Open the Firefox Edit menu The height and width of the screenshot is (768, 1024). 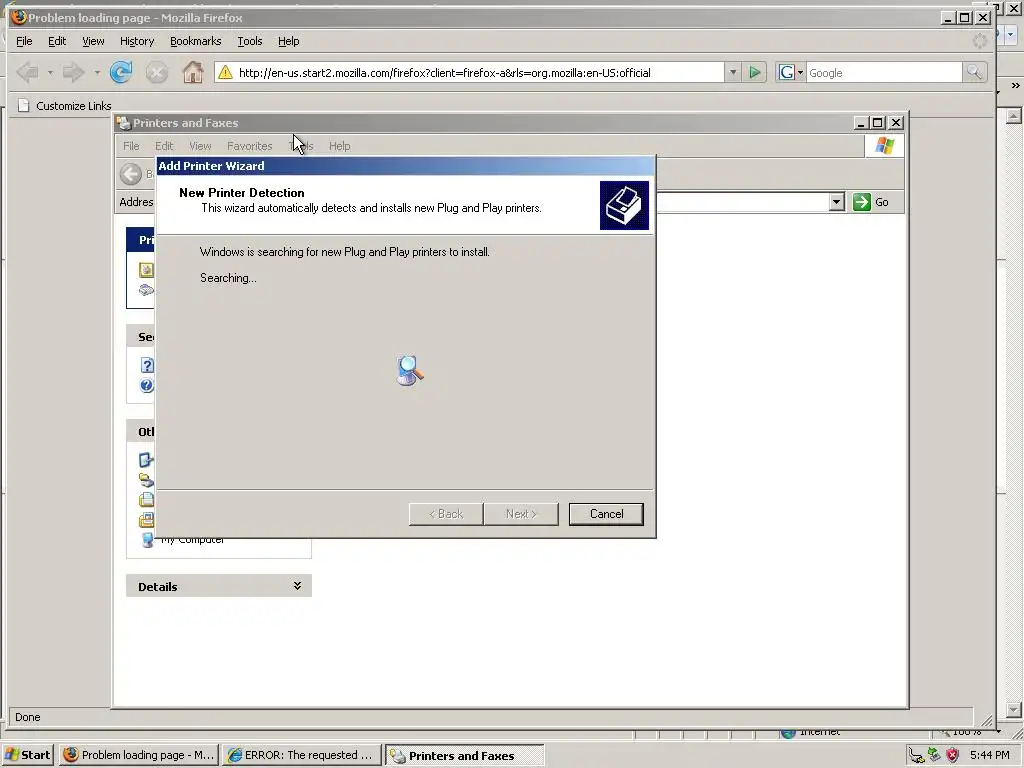tap(57, 41)
